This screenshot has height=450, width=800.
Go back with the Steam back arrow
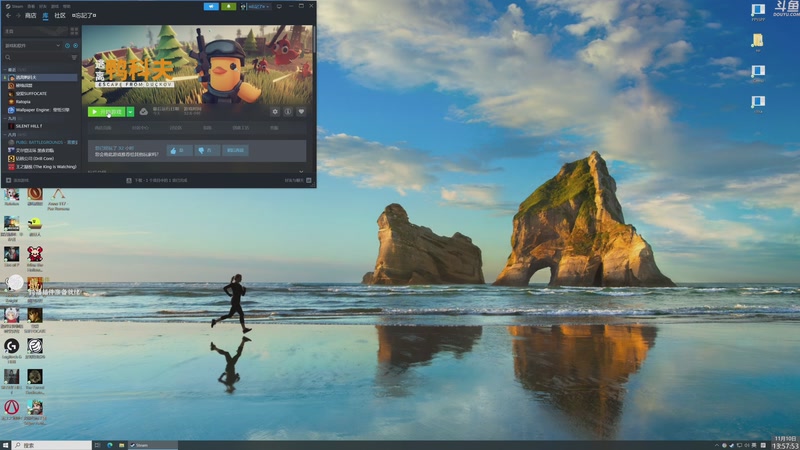(x=8, y=16)
